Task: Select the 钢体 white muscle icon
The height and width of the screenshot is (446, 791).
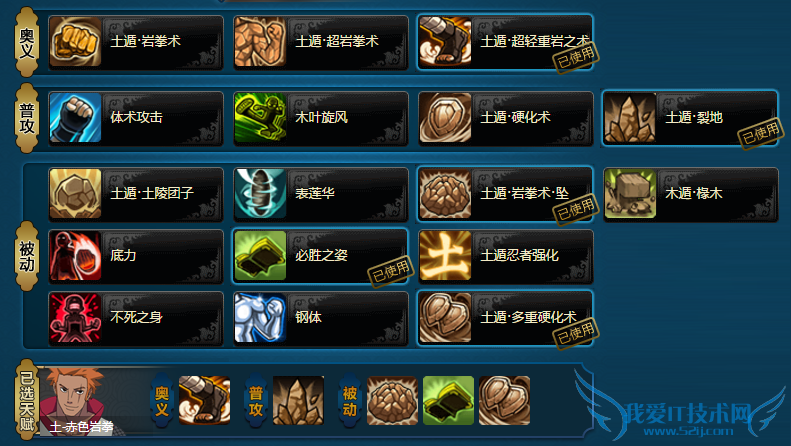Action: [260, 318]
